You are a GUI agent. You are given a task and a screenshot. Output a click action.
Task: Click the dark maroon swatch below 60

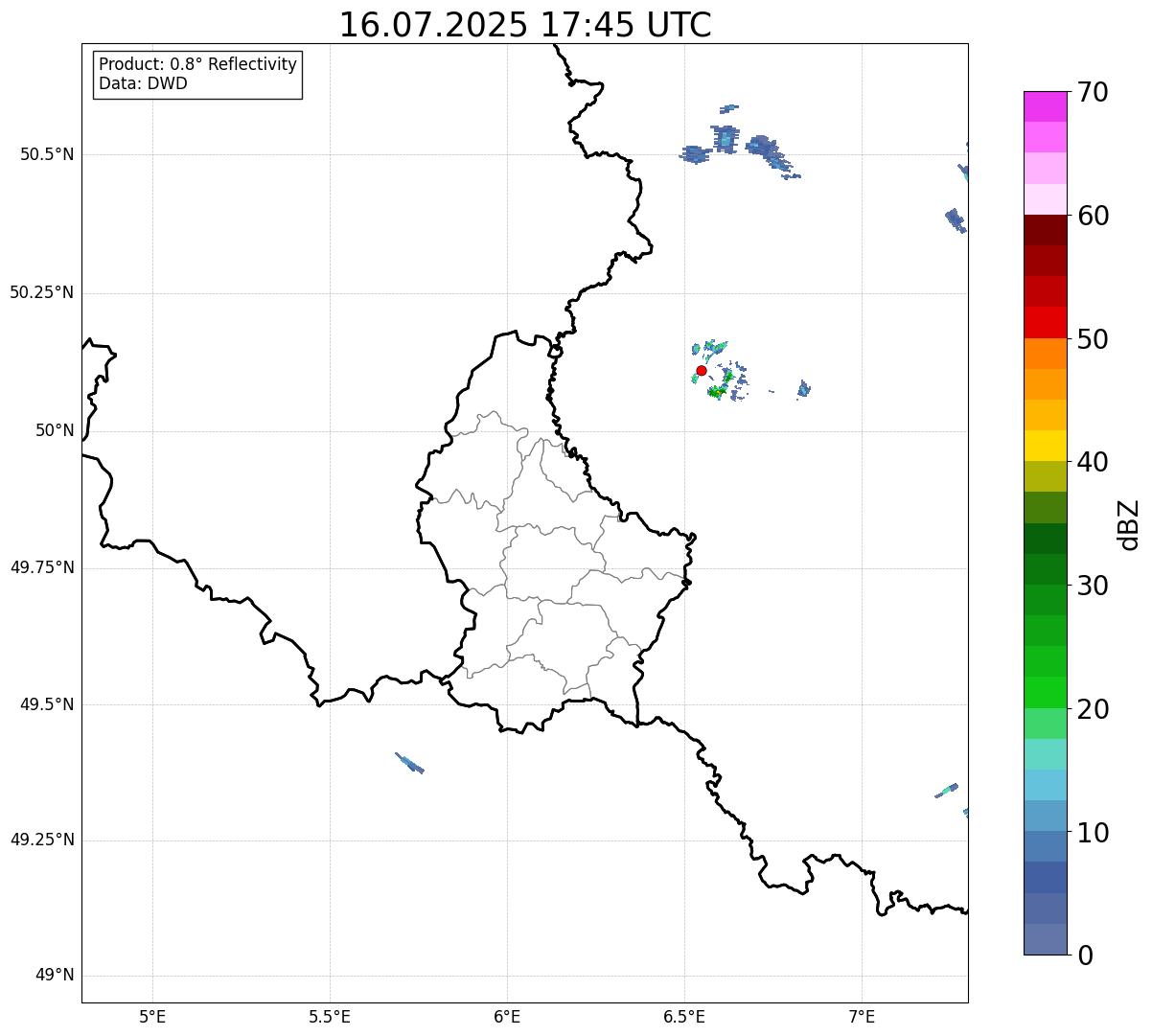click(1046, 230)
